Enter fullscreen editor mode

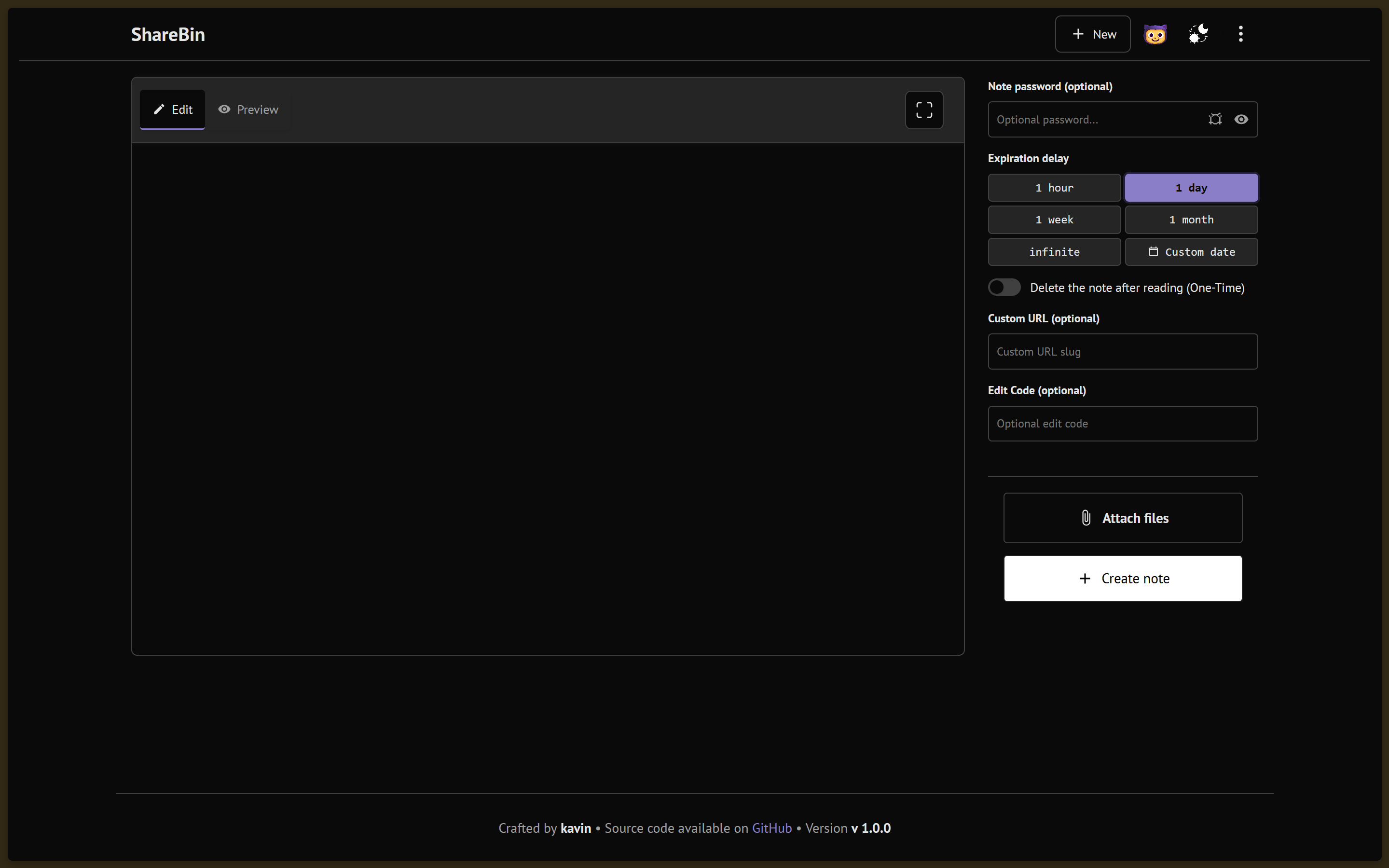pyautogui.click(x=924, y=110)
